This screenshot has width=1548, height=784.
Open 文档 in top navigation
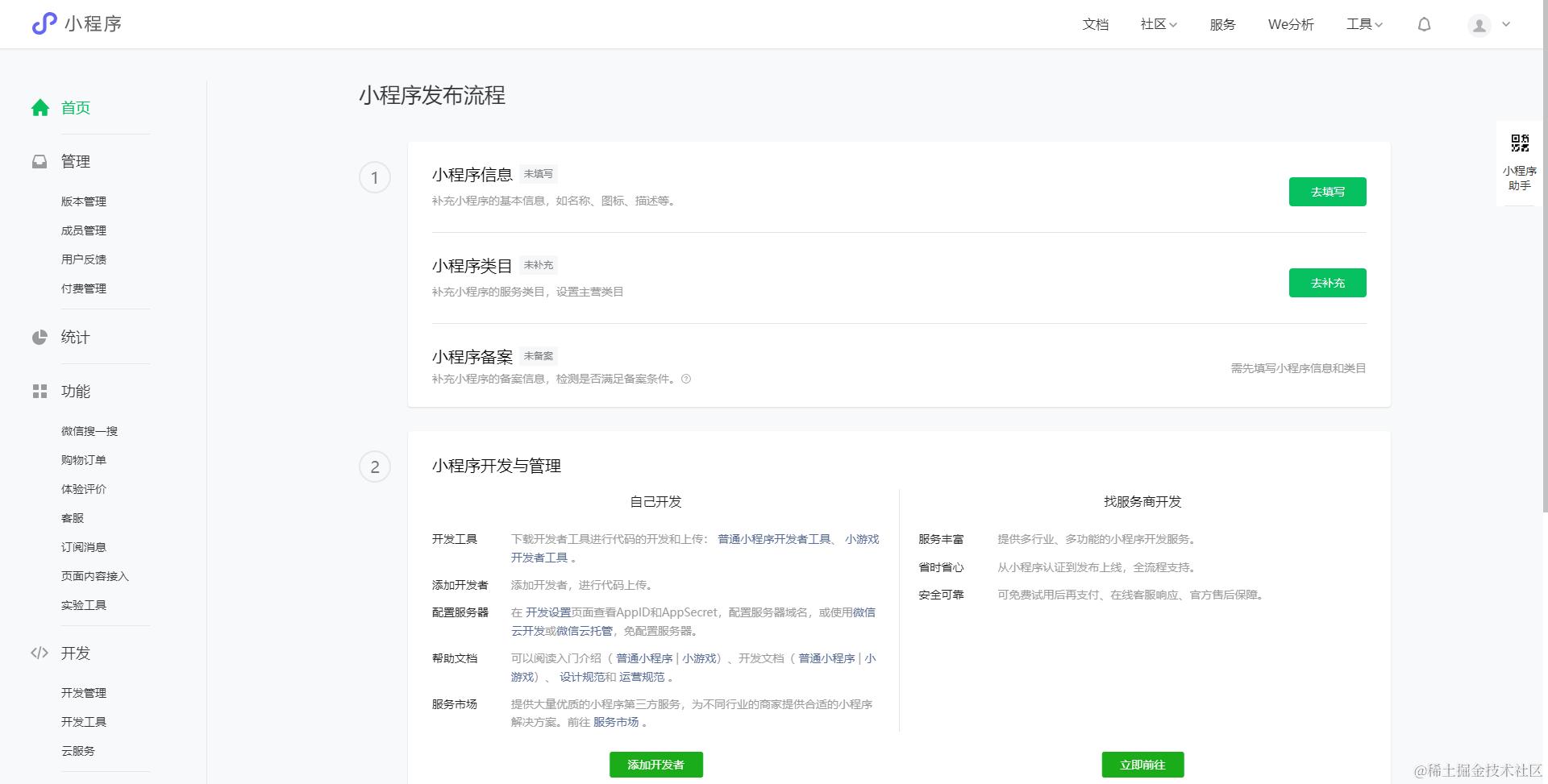[1096, 25]
